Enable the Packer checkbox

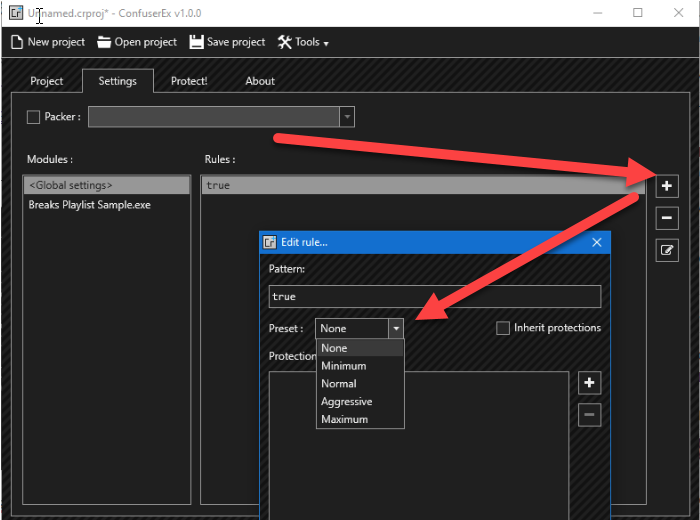tap(33, 117)
